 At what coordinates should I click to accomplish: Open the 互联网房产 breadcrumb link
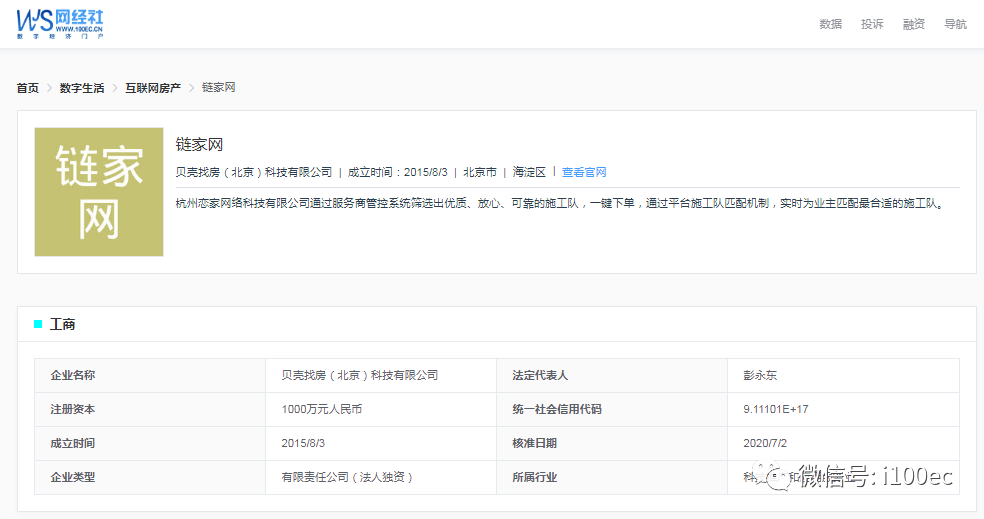point(153,88)
